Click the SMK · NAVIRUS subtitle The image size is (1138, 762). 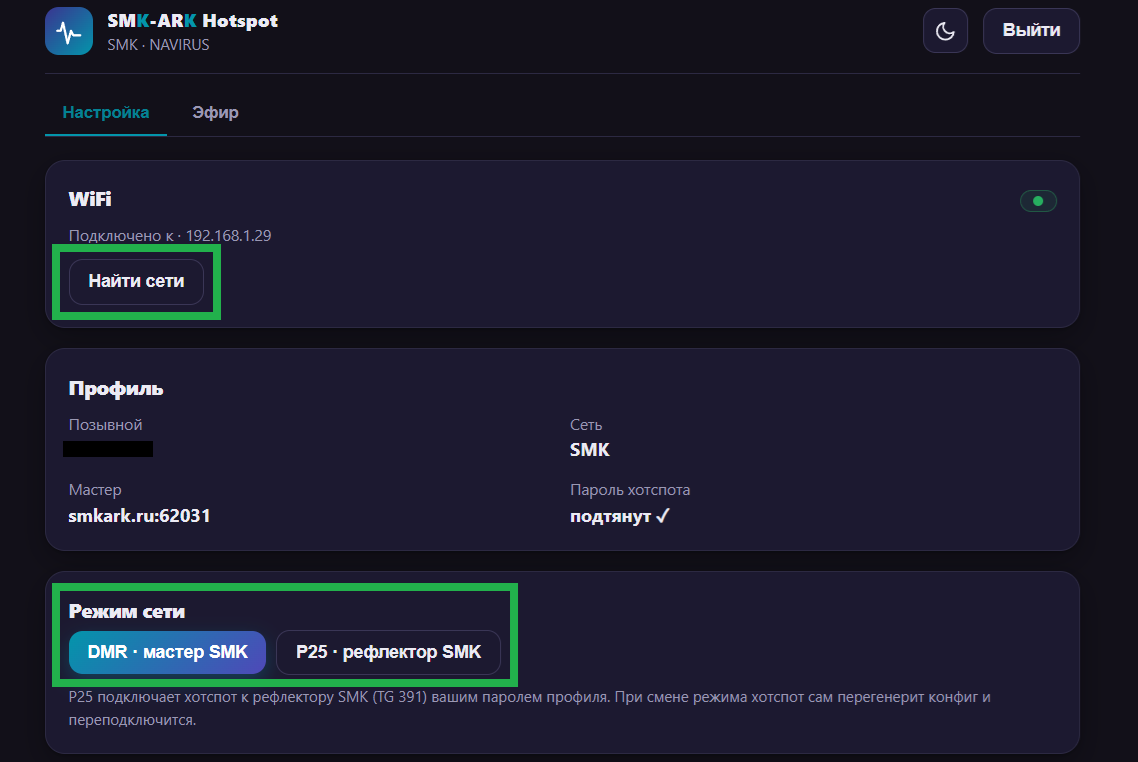pyautogui.click(x=158, y=45)
